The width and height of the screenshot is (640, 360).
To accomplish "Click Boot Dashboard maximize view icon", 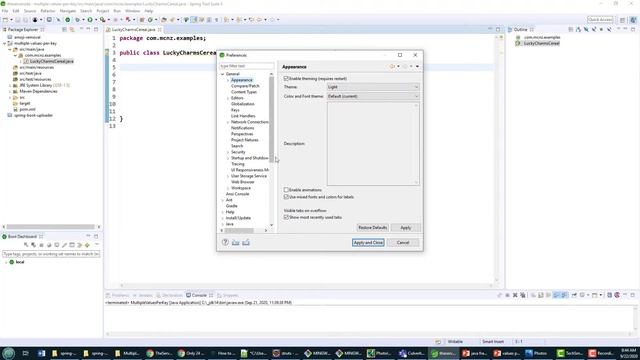I will tap(96, 236).
